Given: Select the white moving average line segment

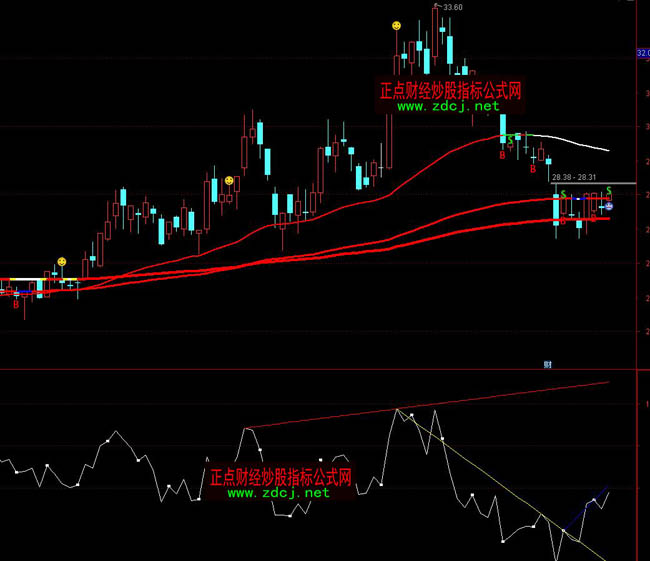Looking at the screenshot, I should point(570,141).
